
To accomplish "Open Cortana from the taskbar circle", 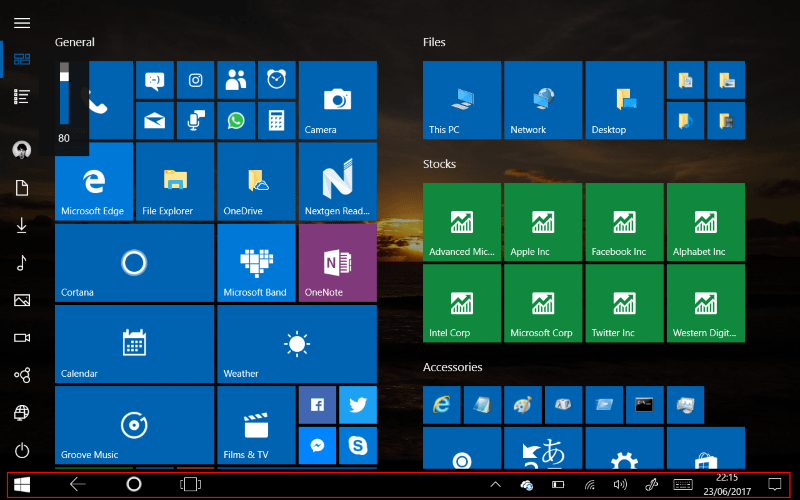I will point(134,484).
